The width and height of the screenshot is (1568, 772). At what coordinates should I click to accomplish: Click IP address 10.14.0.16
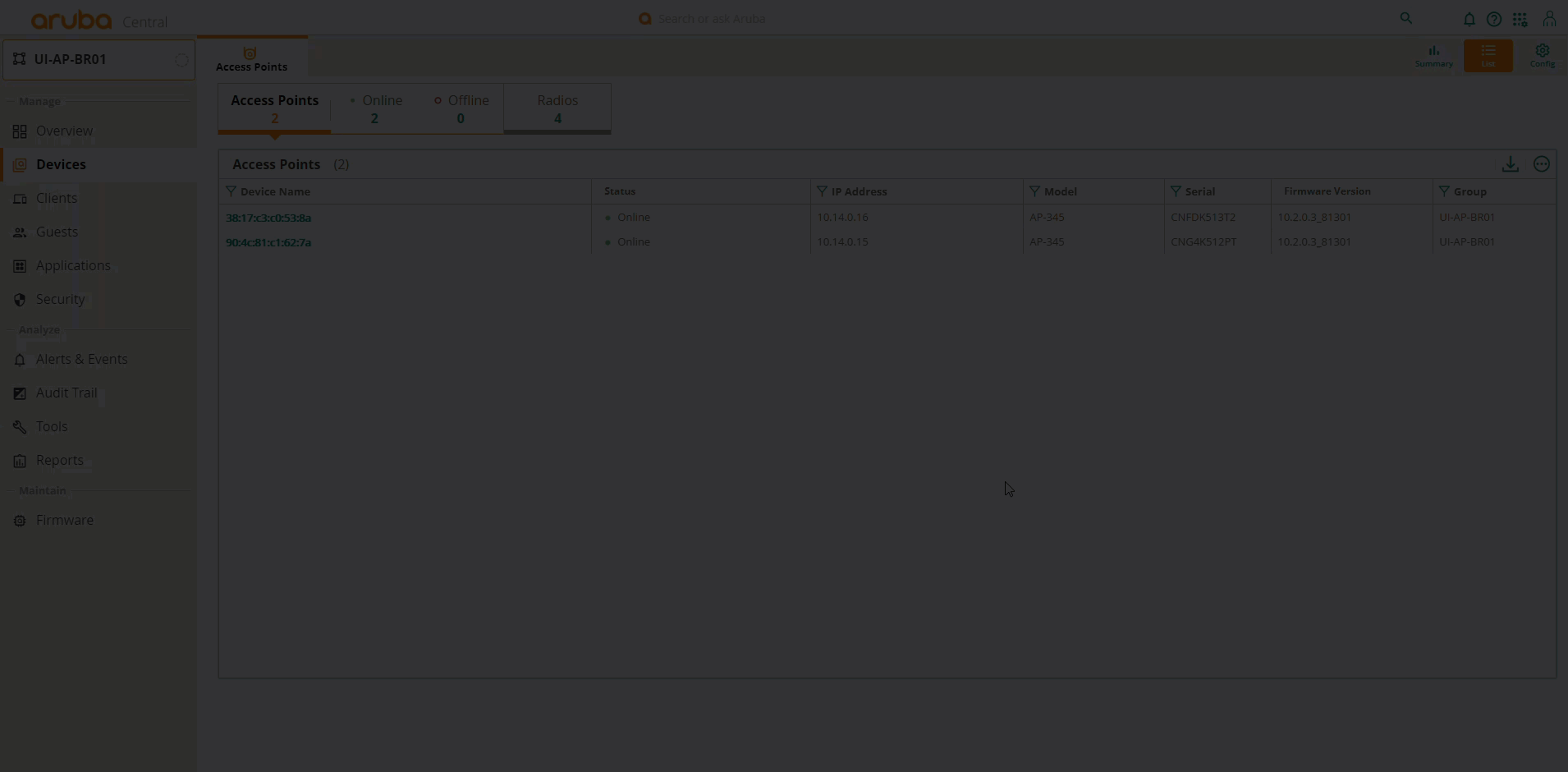point(842,218)
